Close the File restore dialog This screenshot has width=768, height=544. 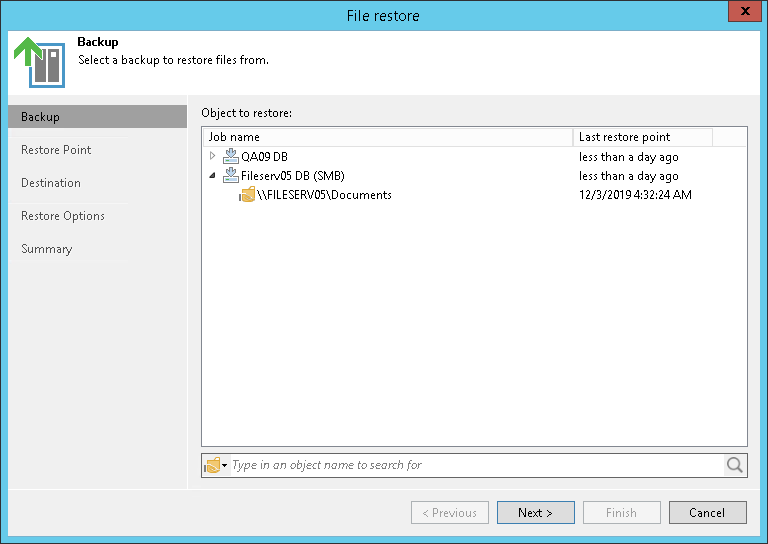coord(745,11)
